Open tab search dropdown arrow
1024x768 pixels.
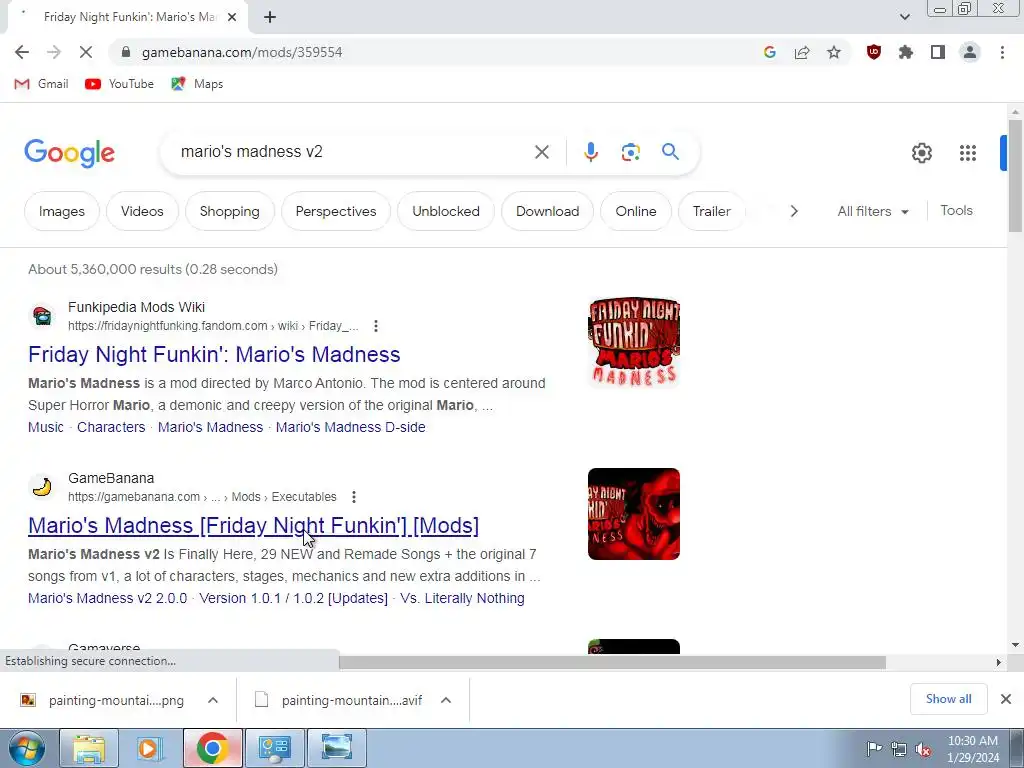click(x=904, y=18)
